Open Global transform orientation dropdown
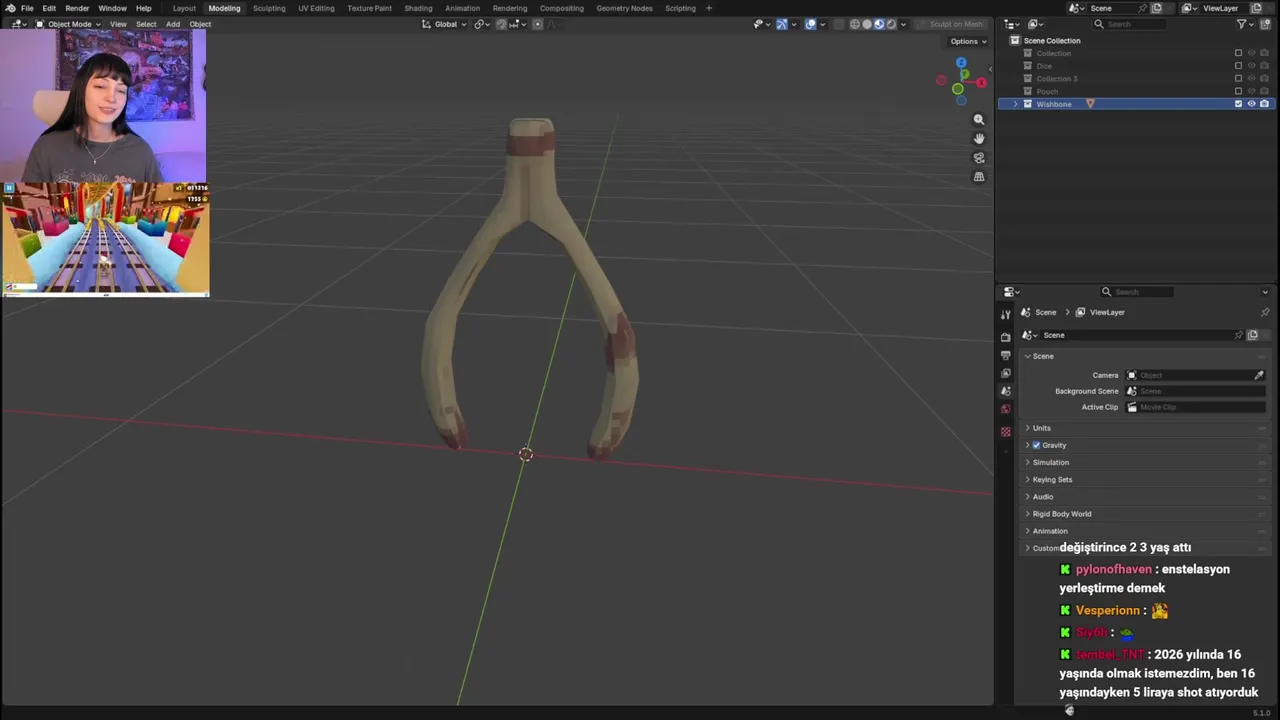The width and height of the screenshot is (1280, 720). 445,24
